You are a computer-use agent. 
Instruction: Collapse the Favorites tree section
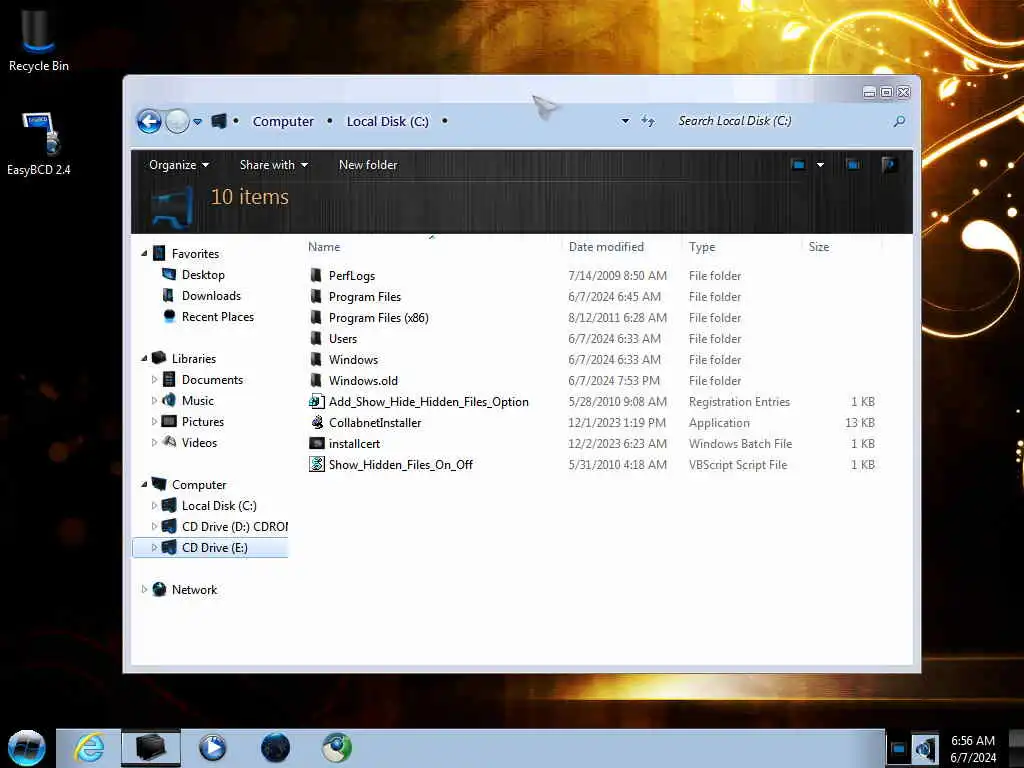(144, 253)
